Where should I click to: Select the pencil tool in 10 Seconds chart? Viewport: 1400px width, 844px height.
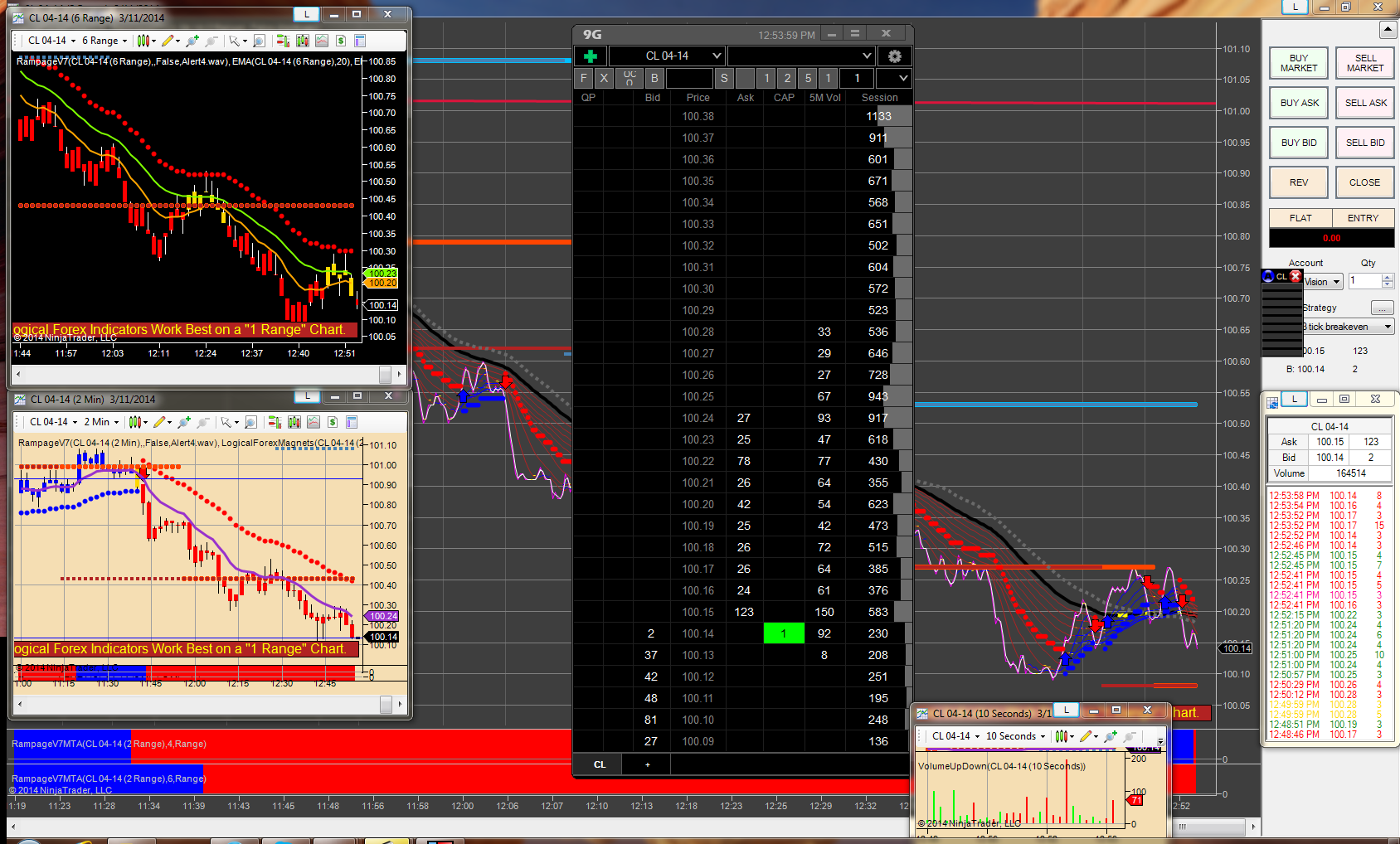coord(1085,736)
